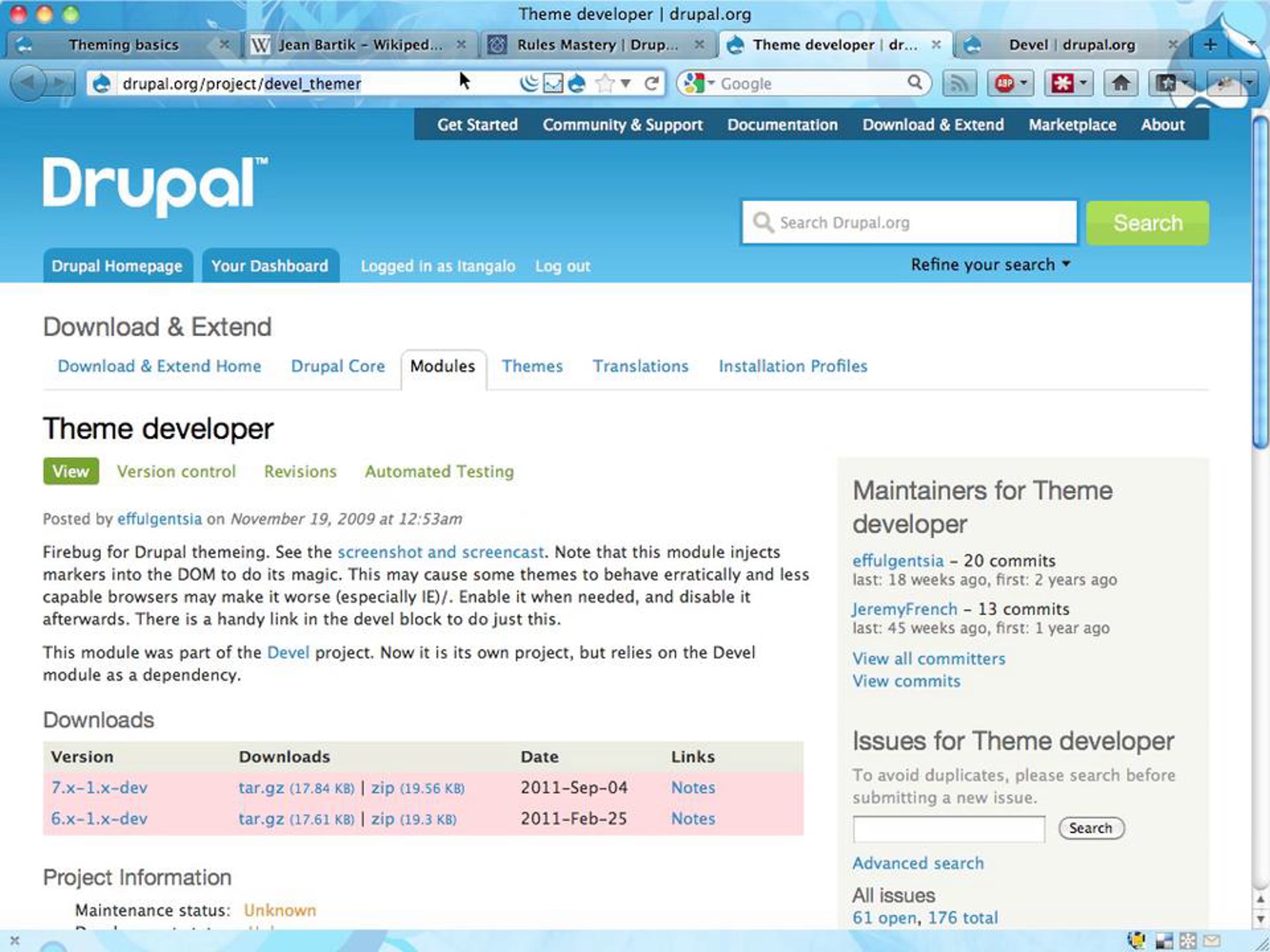The height and width of the screenshot is (952, 1270).
Task: Open the bookmark star dropdown arrow
Action: 626,84
